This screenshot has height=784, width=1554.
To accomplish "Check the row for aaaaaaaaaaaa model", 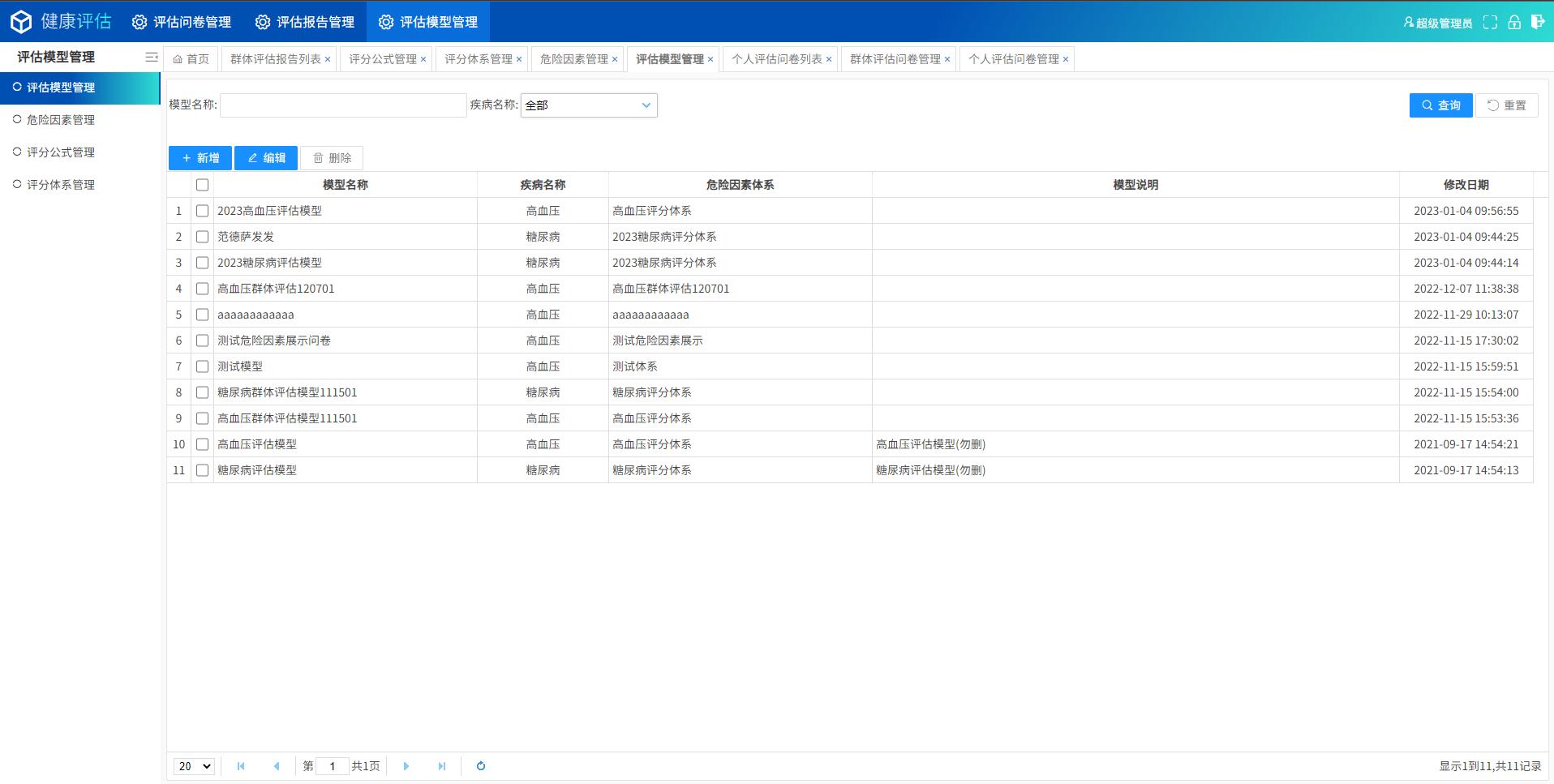I will [x=203, y=315].
